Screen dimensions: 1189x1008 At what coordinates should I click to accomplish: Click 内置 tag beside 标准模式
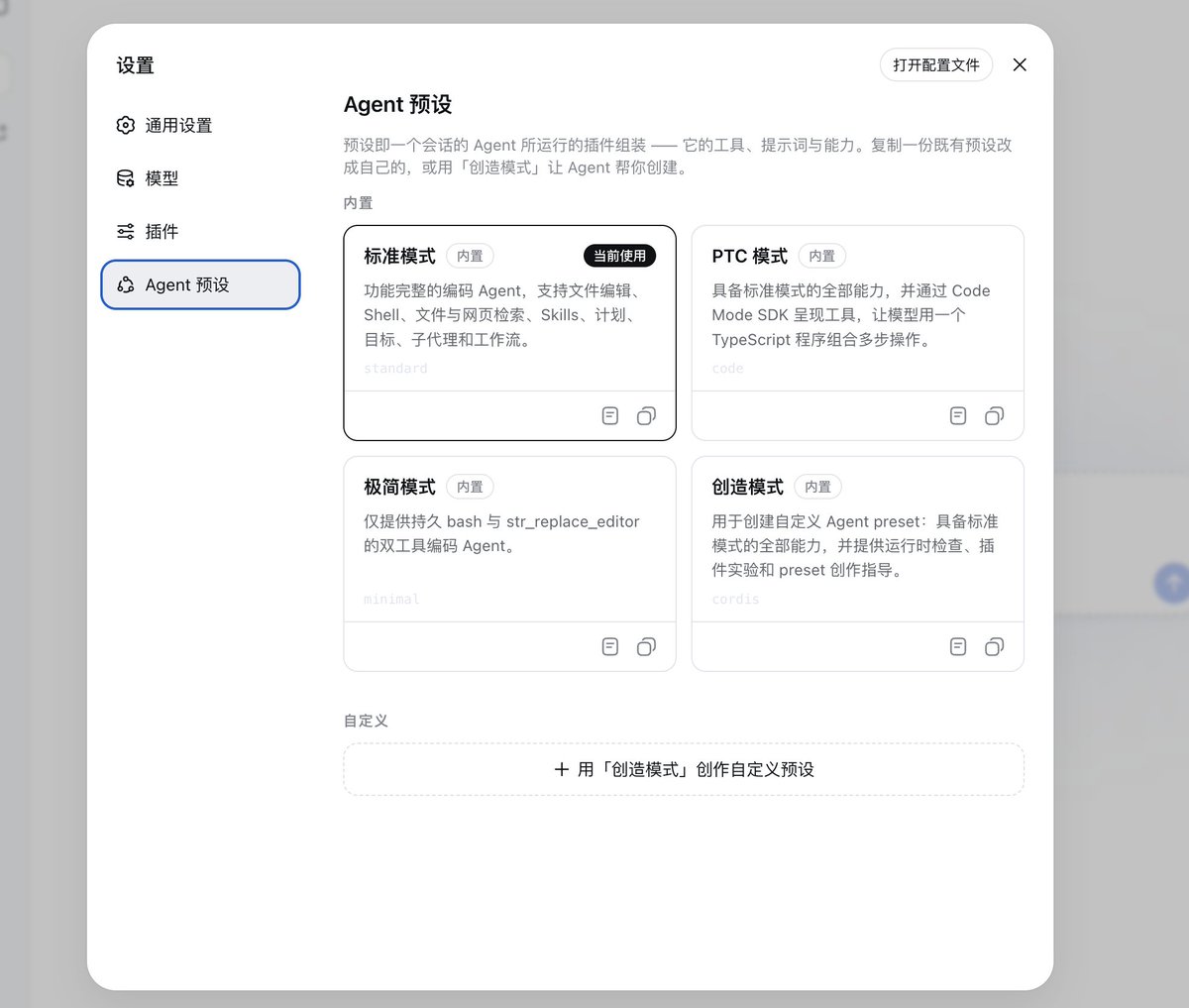(470, 256)
